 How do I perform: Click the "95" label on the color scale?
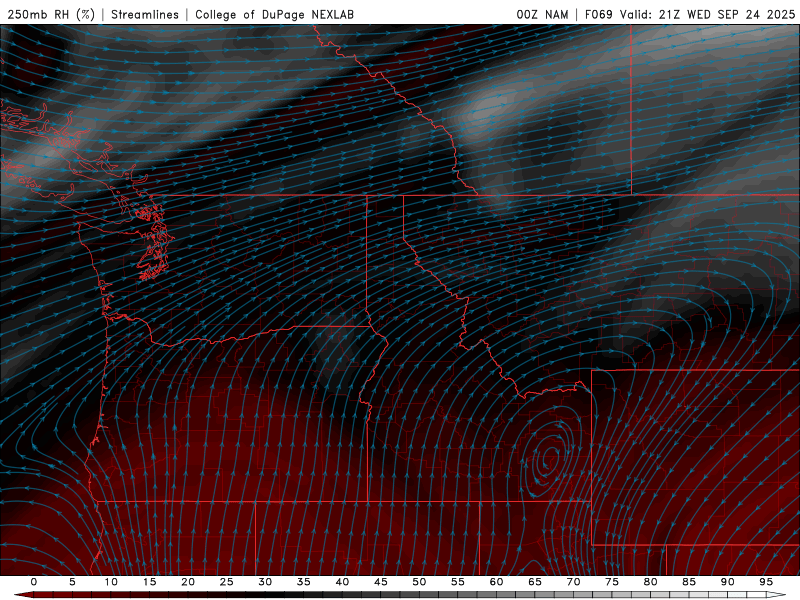pos(766,582)
